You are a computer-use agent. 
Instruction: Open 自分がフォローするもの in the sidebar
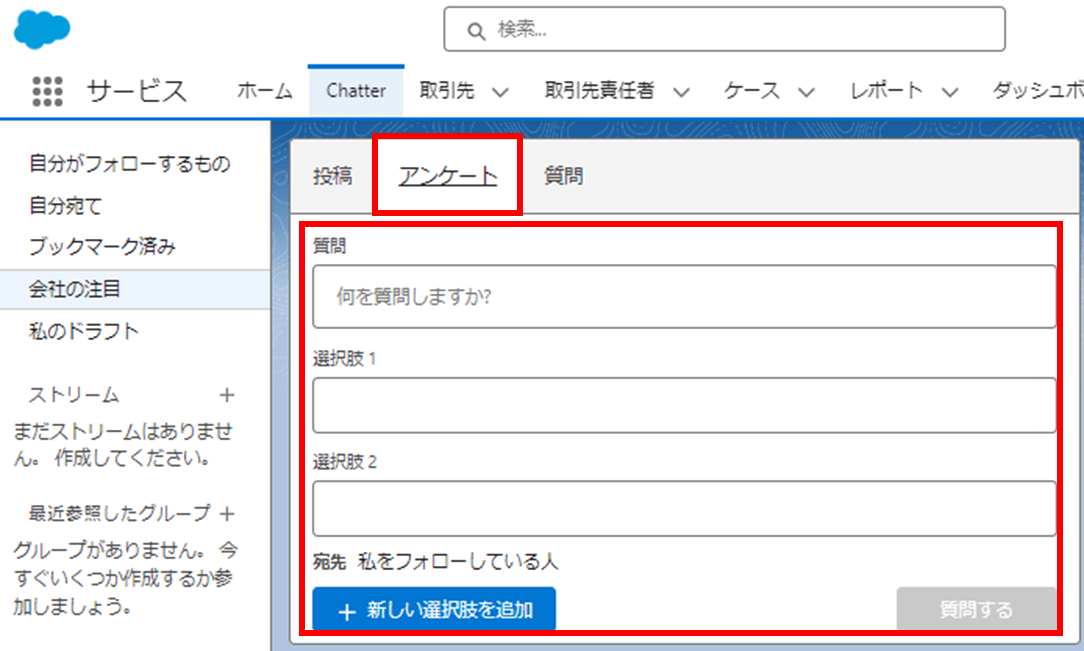(x=130, y=164)
